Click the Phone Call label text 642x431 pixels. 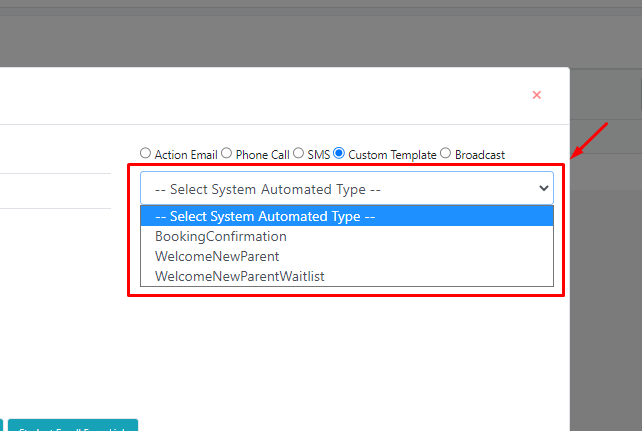coord(262,155)
